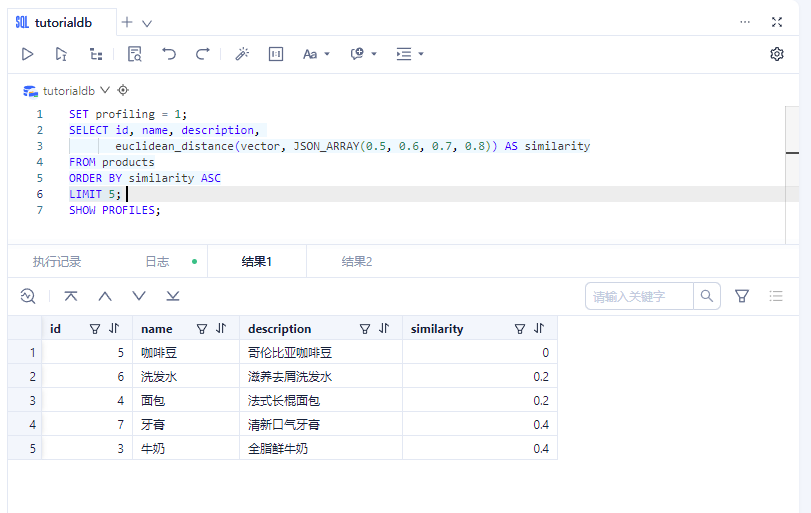Open the 日志 log tab
Screen dimensions: 811x513
[157, 262]
